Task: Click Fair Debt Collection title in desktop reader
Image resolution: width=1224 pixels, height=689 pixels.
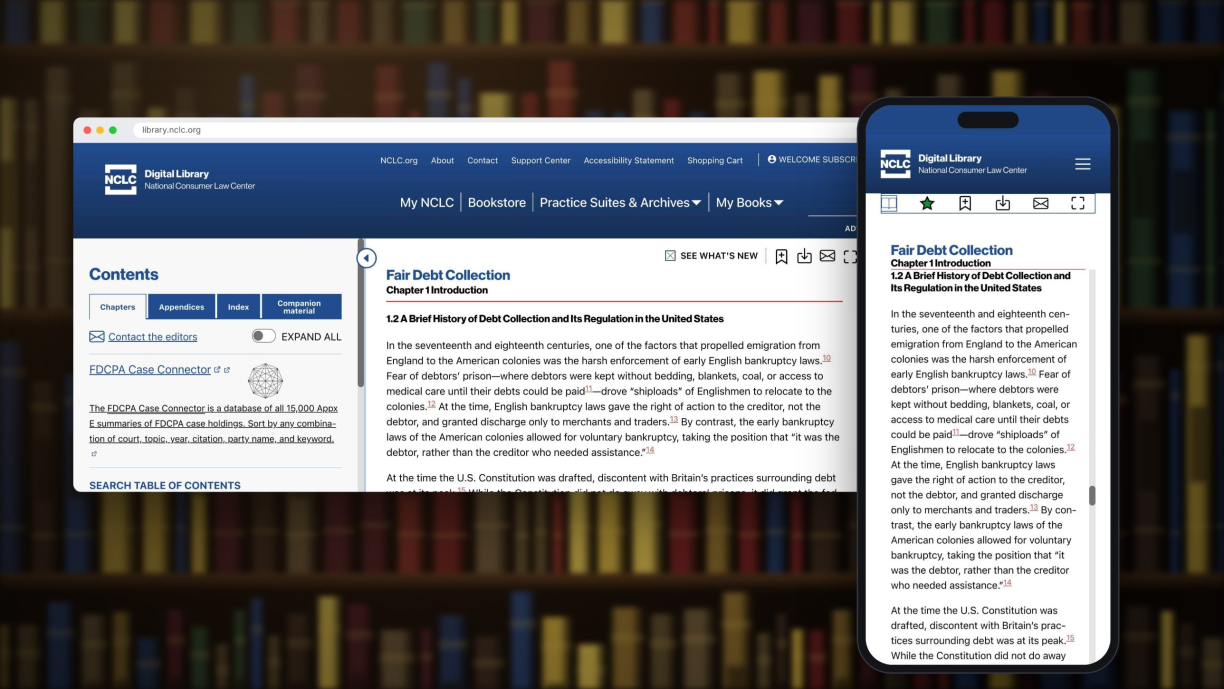Action: click(x=448, y=275)
